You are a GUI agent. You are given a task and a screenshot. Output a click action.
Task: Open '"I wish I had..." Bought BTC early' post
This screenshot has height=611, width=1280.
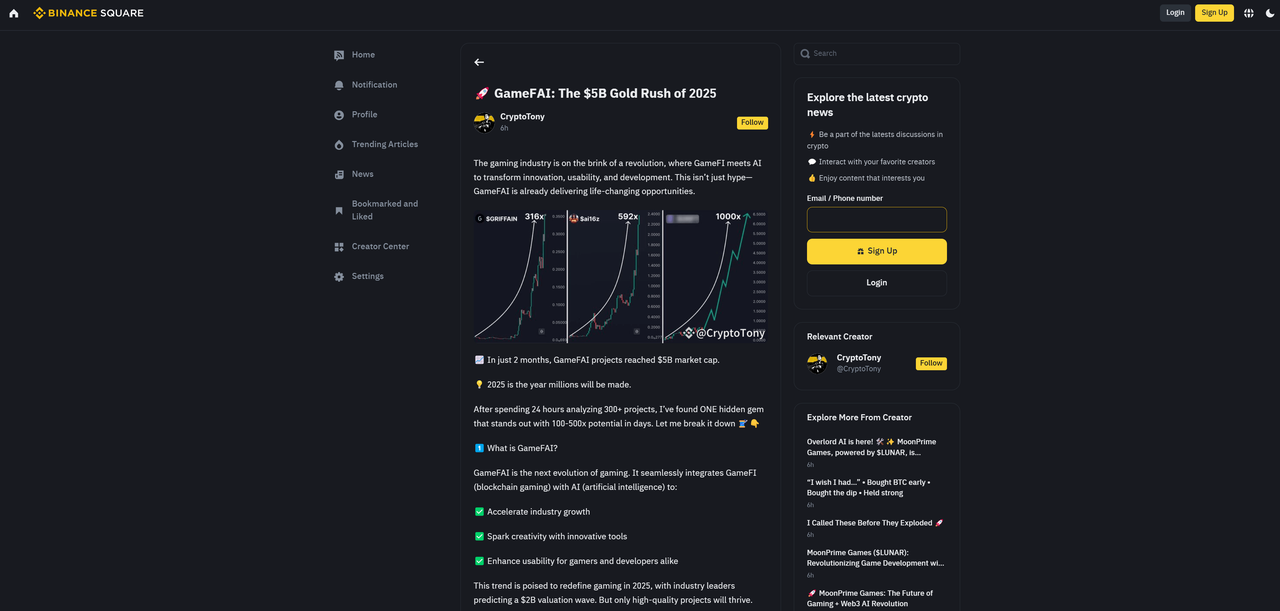pyautogui.click(x=869, y=487)
